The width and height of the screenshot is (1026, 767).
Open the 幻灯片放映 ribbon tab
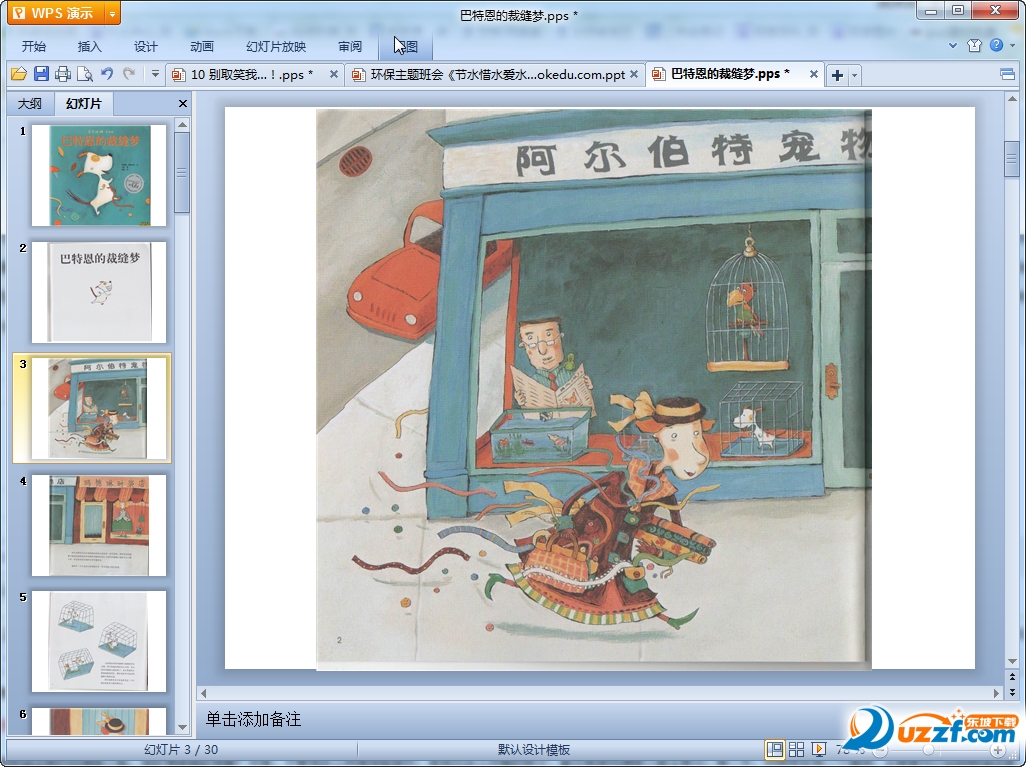click(x=276, y=46)
